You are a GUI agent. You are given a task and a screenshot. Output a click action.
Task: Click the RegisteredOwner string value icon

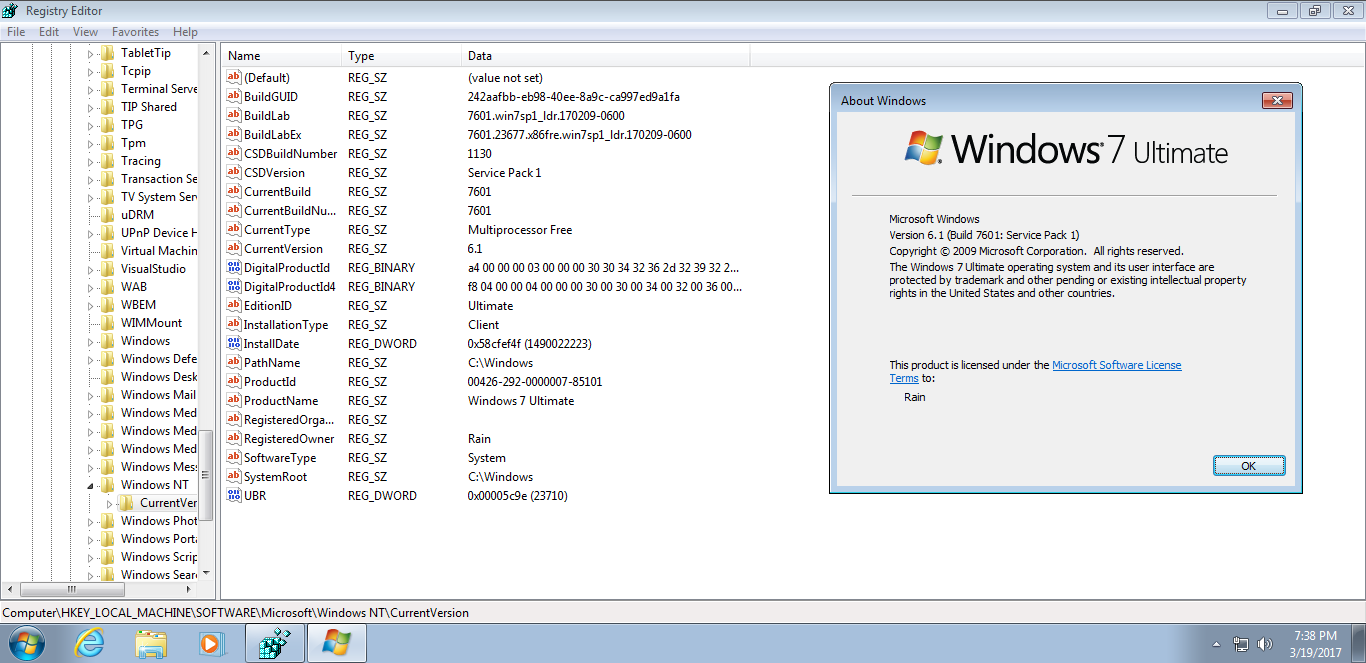[235, 439]
